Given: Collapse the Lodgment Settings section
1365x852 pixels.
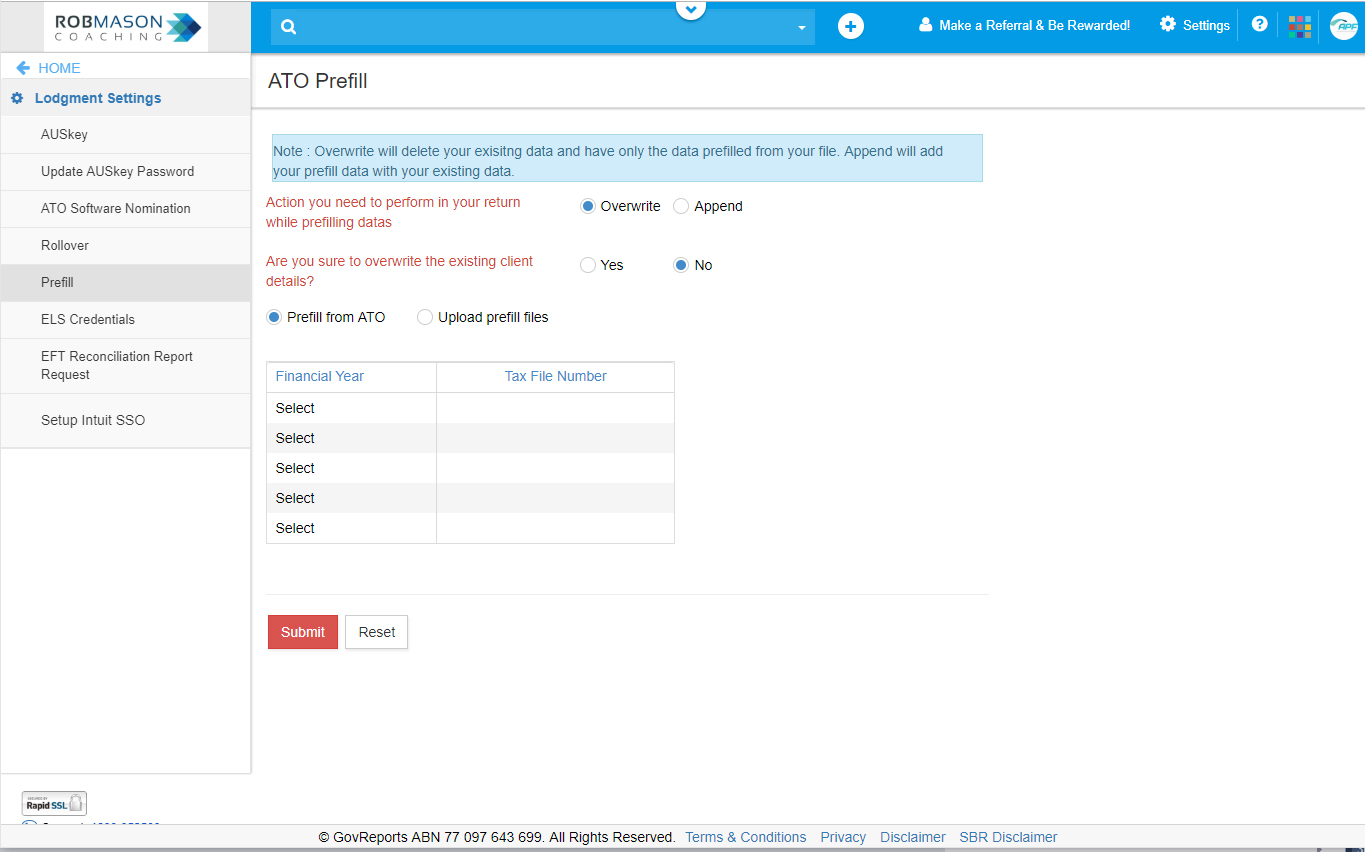Looking at the screenshot, I should click(98, 98).
